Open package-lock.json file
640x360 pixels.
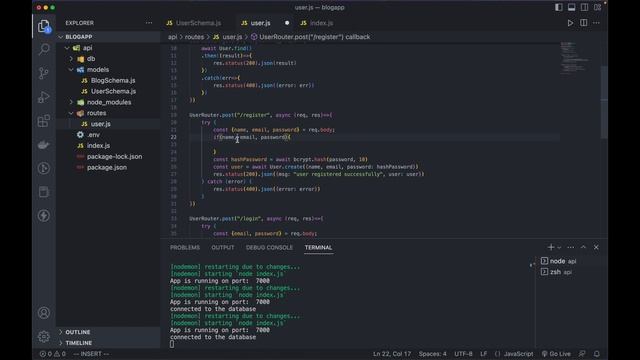coord(108,156)
